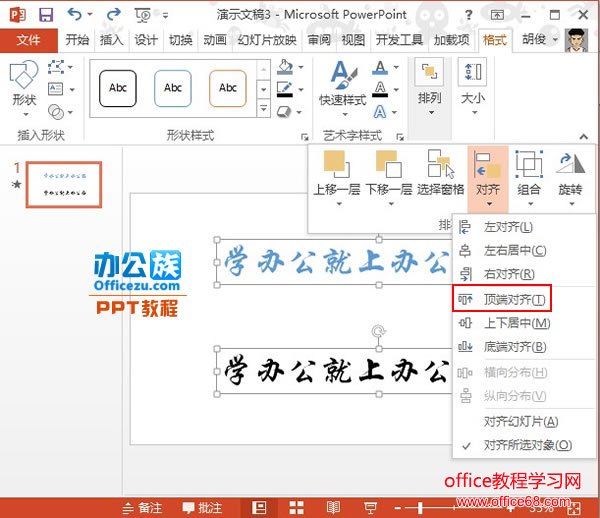Switch to the Animations (动画) tab
Screen dimensions: 600x518
click(215, 40)
